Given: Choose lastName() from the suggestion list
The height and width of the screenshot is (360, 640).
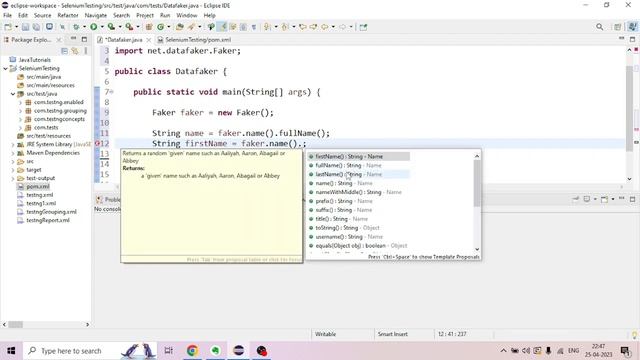Looking at the screenshot, I should coord(358,174).
